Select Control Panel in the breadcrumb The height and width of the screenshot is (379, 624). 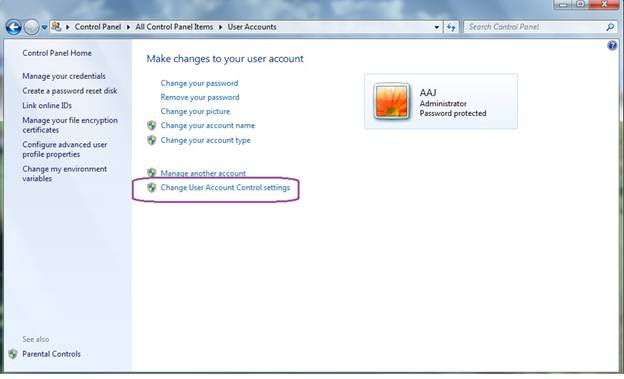98,27
